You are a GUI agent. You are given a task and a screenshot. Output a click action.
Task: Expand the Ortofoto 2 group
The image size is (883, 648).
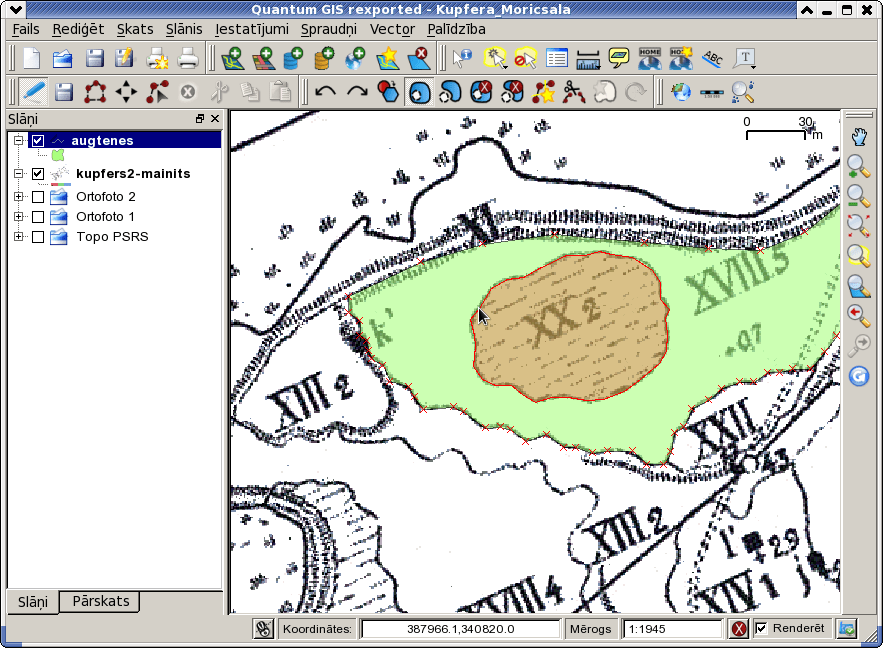(19, 197)
